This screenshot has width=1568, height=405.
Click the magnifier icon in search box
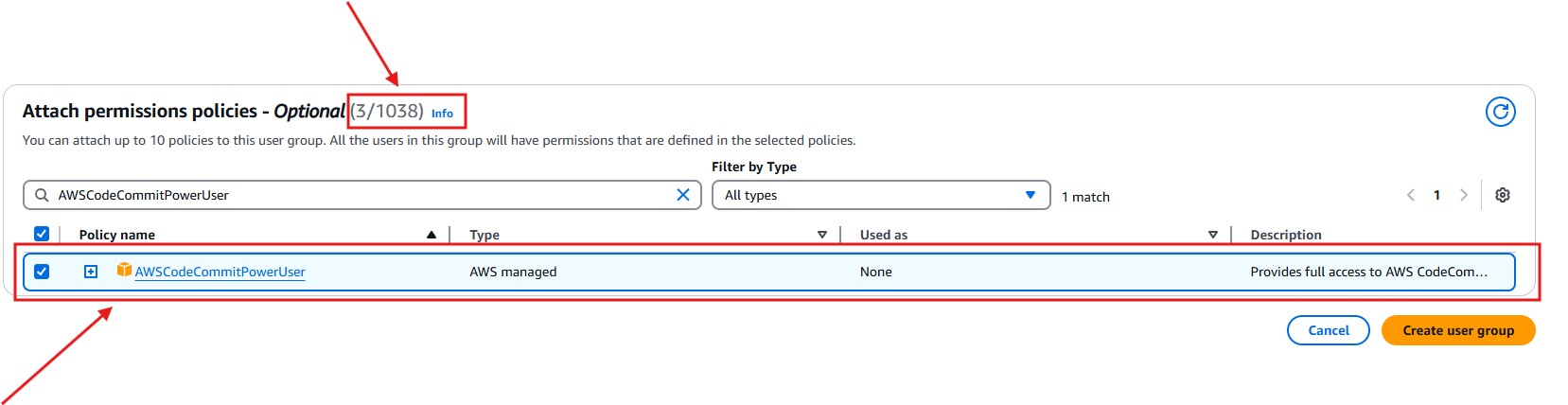pos(42,195)
